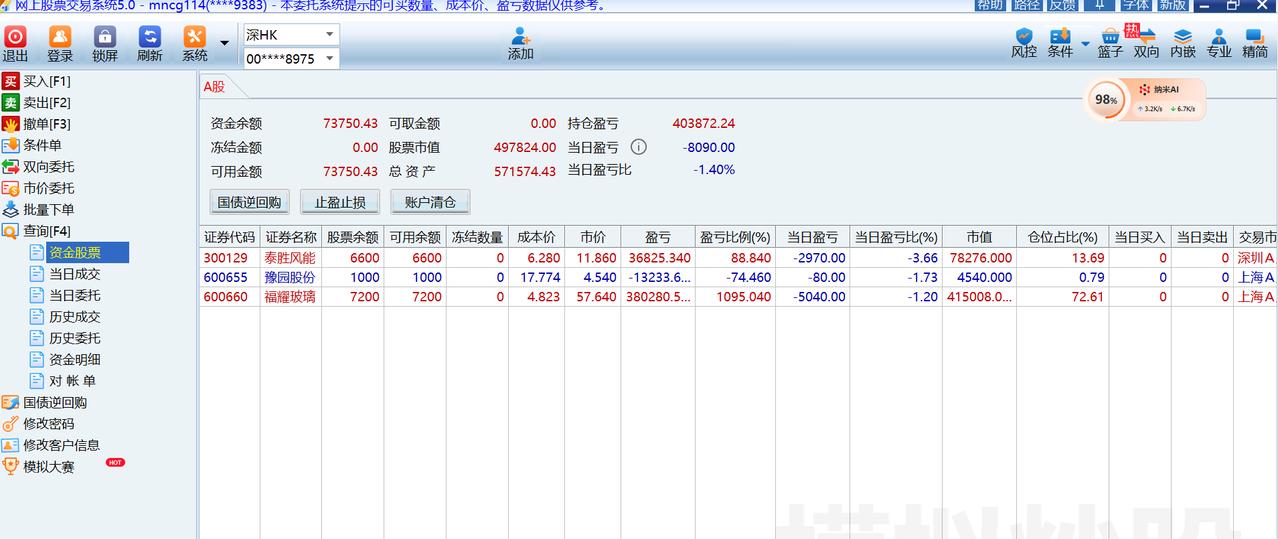Viewport: 1278px width, 539px height.
Task: Open 修改密码 in the sidebar
Action: click(49, 424)
